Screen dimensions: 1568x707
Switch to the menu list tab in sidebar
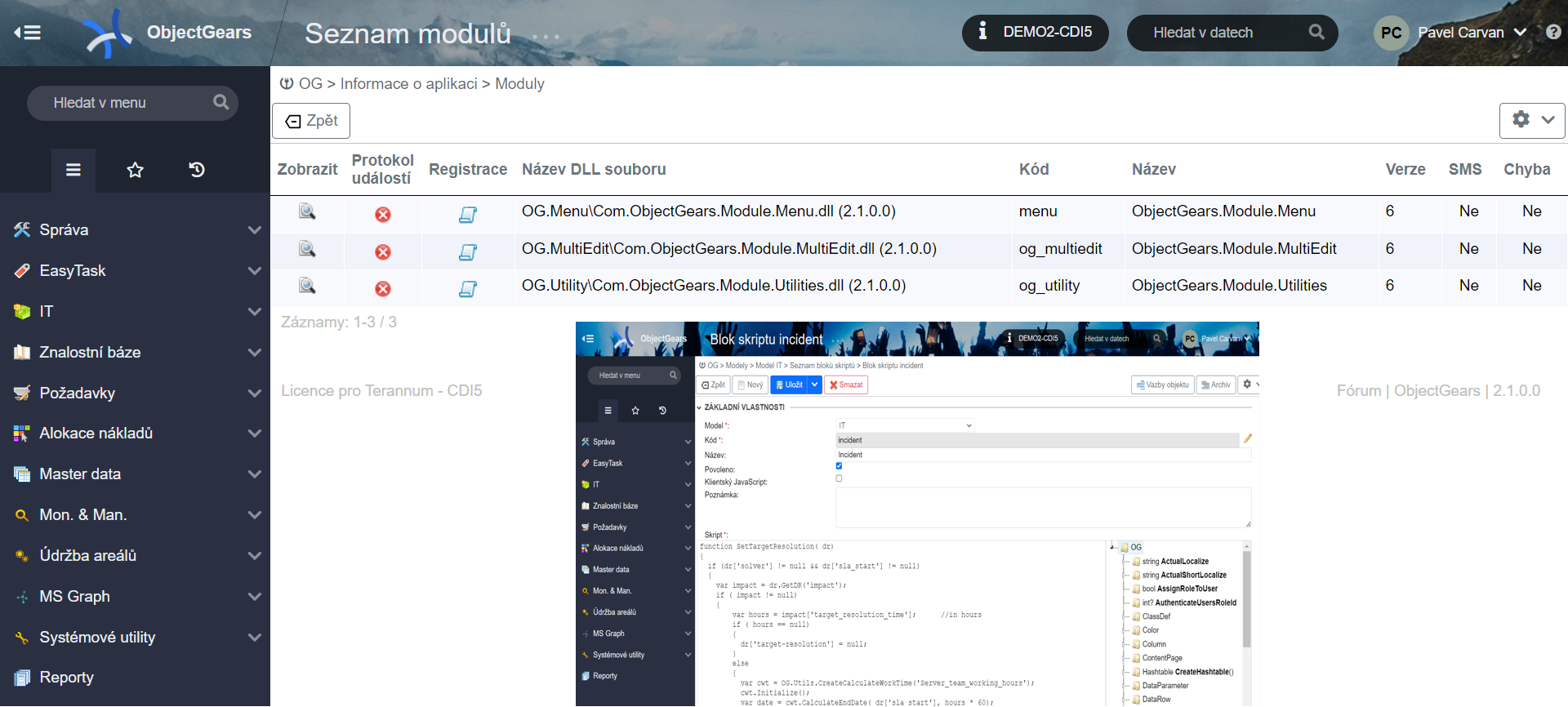73,170
